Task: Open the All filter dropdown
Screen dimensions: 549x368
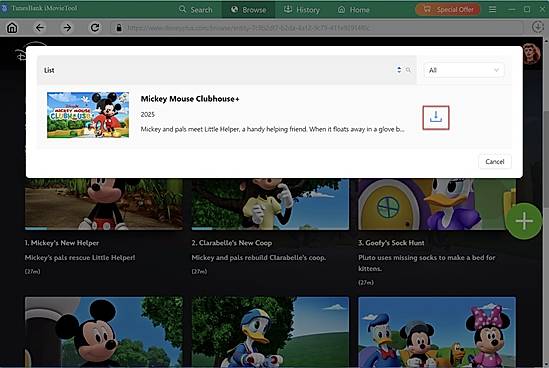Action: tap(464, 70)
